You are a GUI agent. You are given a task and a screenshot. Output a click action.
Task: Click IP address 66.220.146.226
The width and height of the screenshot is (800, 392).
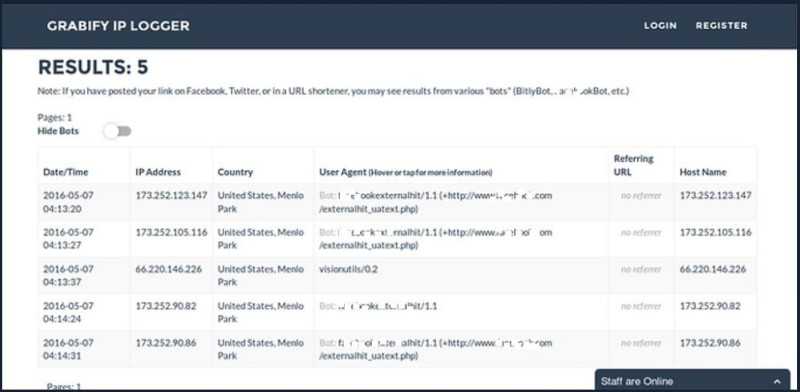pyautogui.click(x=168, y=269)
